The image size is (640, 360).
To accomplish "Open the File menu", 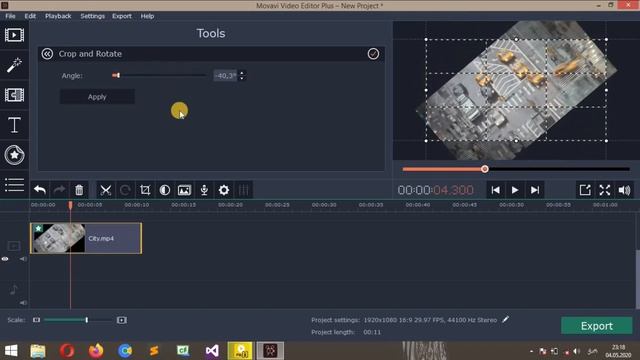I will [x=10, y=16].
